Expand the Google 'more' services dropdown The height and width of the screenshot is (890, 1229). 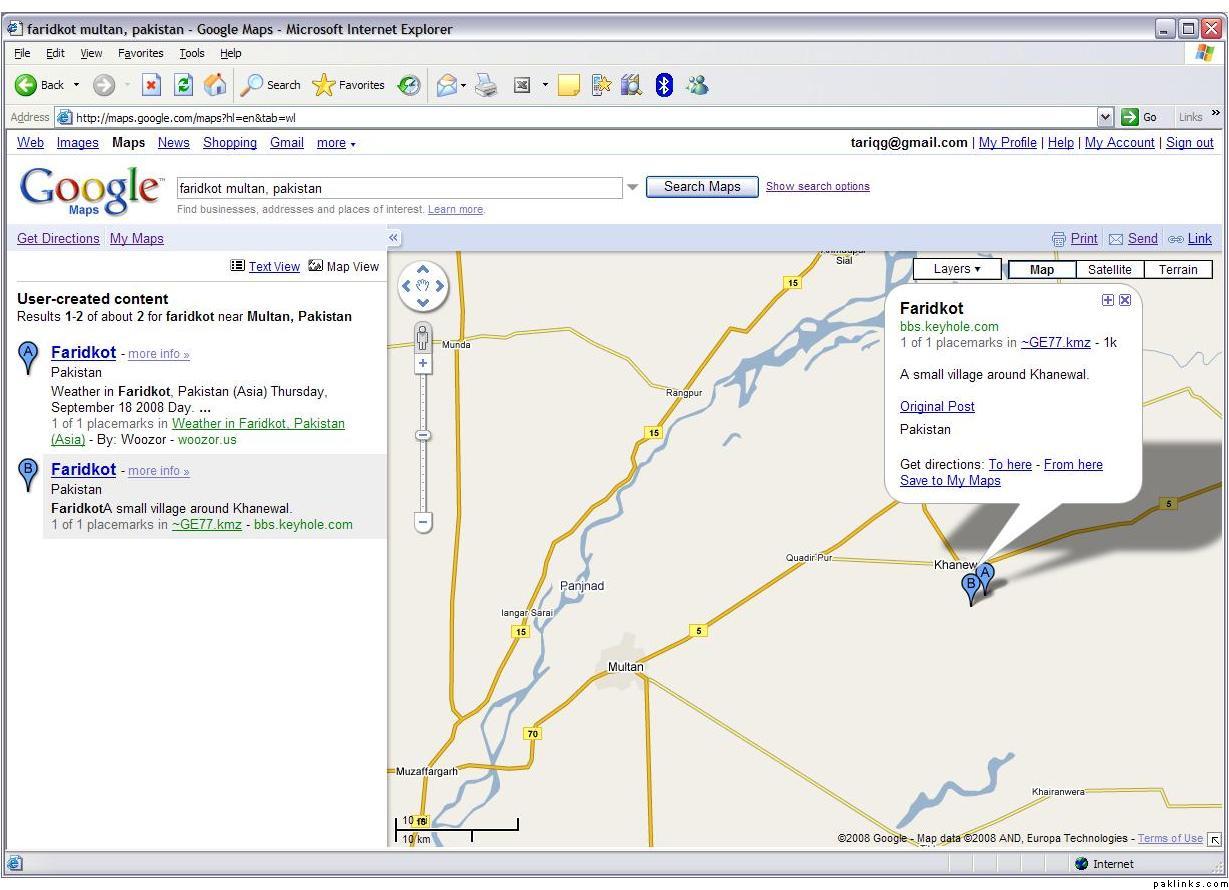tap(335, 143)
